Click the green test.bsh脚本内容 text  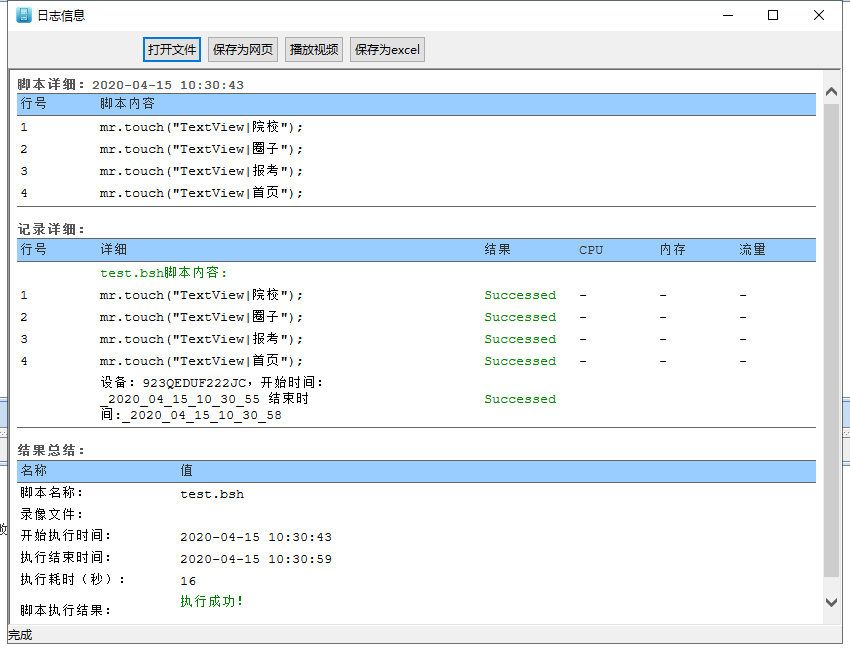[x=164, y=273]
